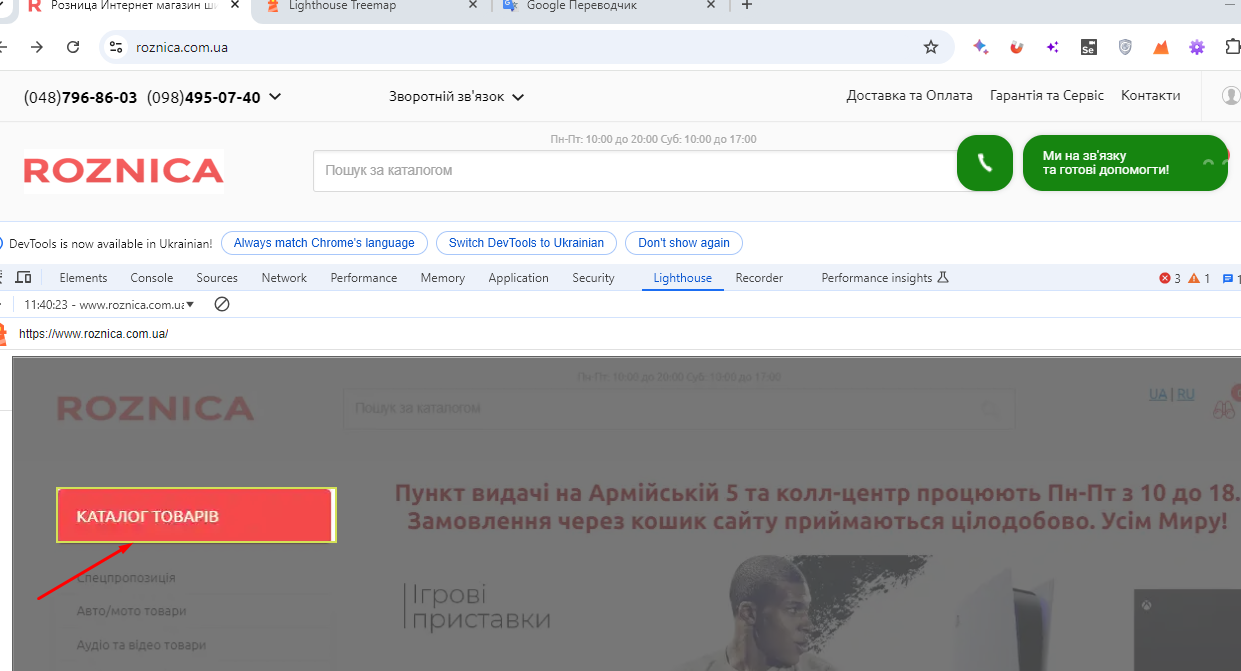Clear all Lighthouse reports icon

click(222, 304)
